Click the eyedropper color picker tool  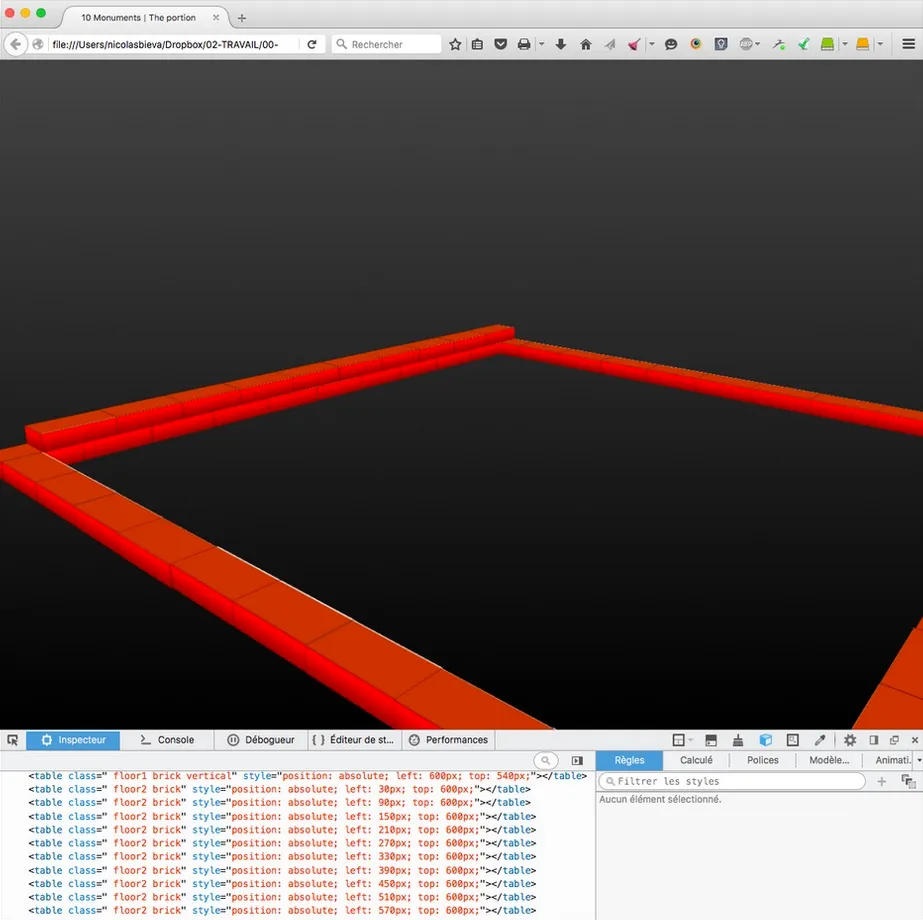point(820,740)
